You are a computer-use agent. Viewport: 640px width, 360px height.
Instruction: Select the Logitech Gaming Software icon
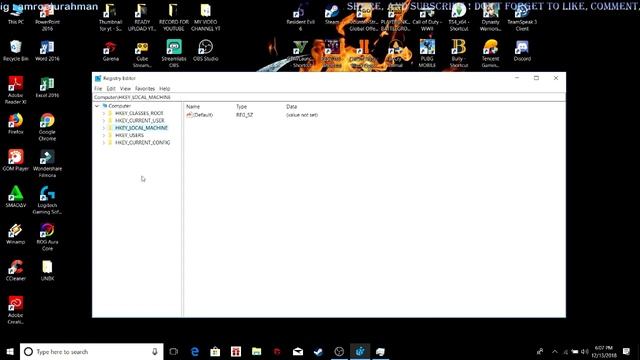pyautogui.click(x=47, y=200)
